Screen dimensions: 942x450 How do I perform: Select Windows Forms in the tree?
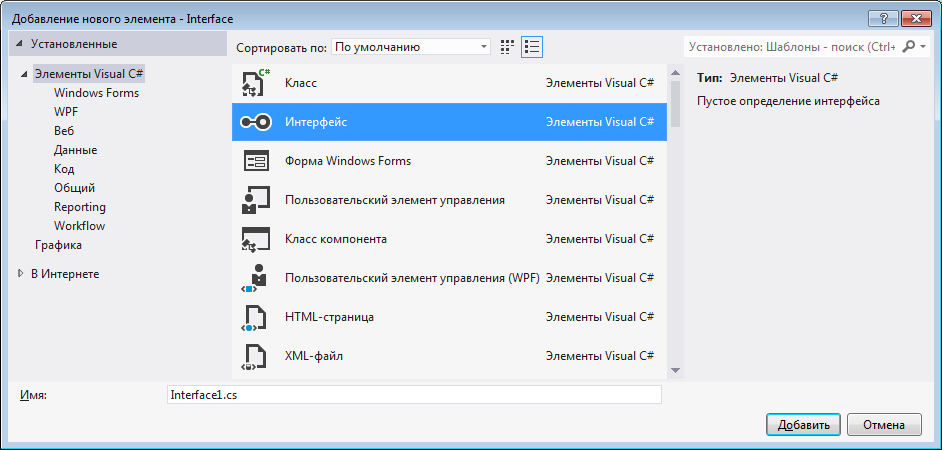96,93
